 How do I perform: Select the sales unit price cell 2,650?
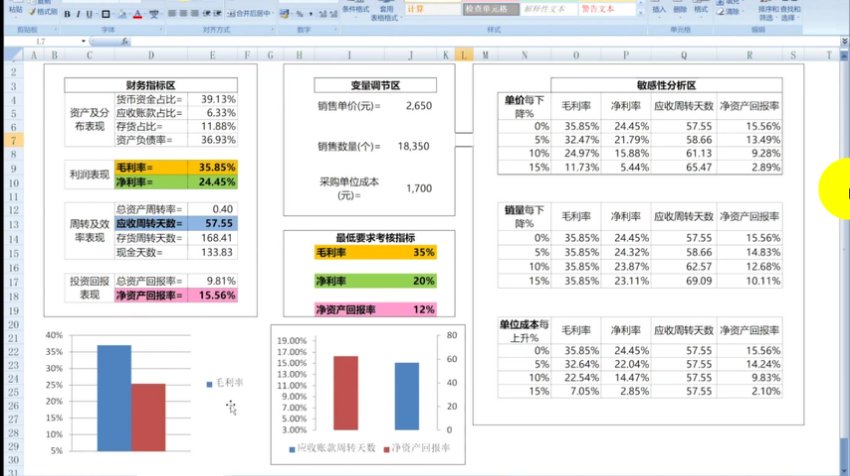420,105
